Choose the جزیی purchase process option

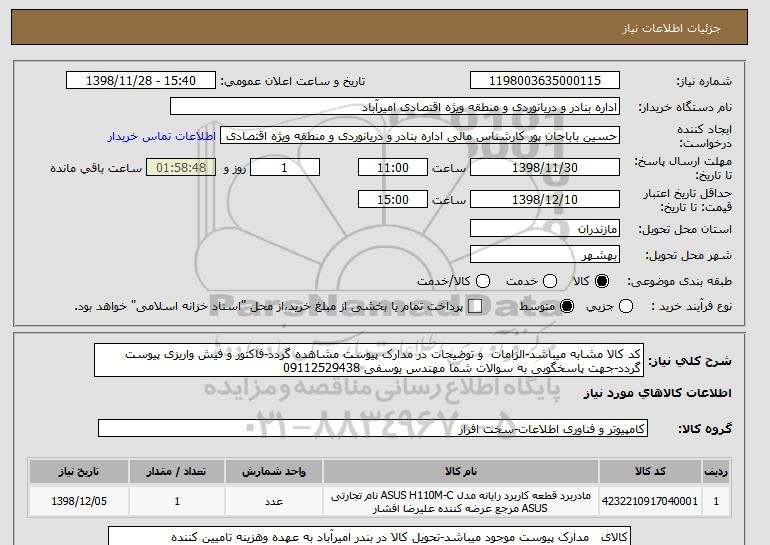pos(626,306)
